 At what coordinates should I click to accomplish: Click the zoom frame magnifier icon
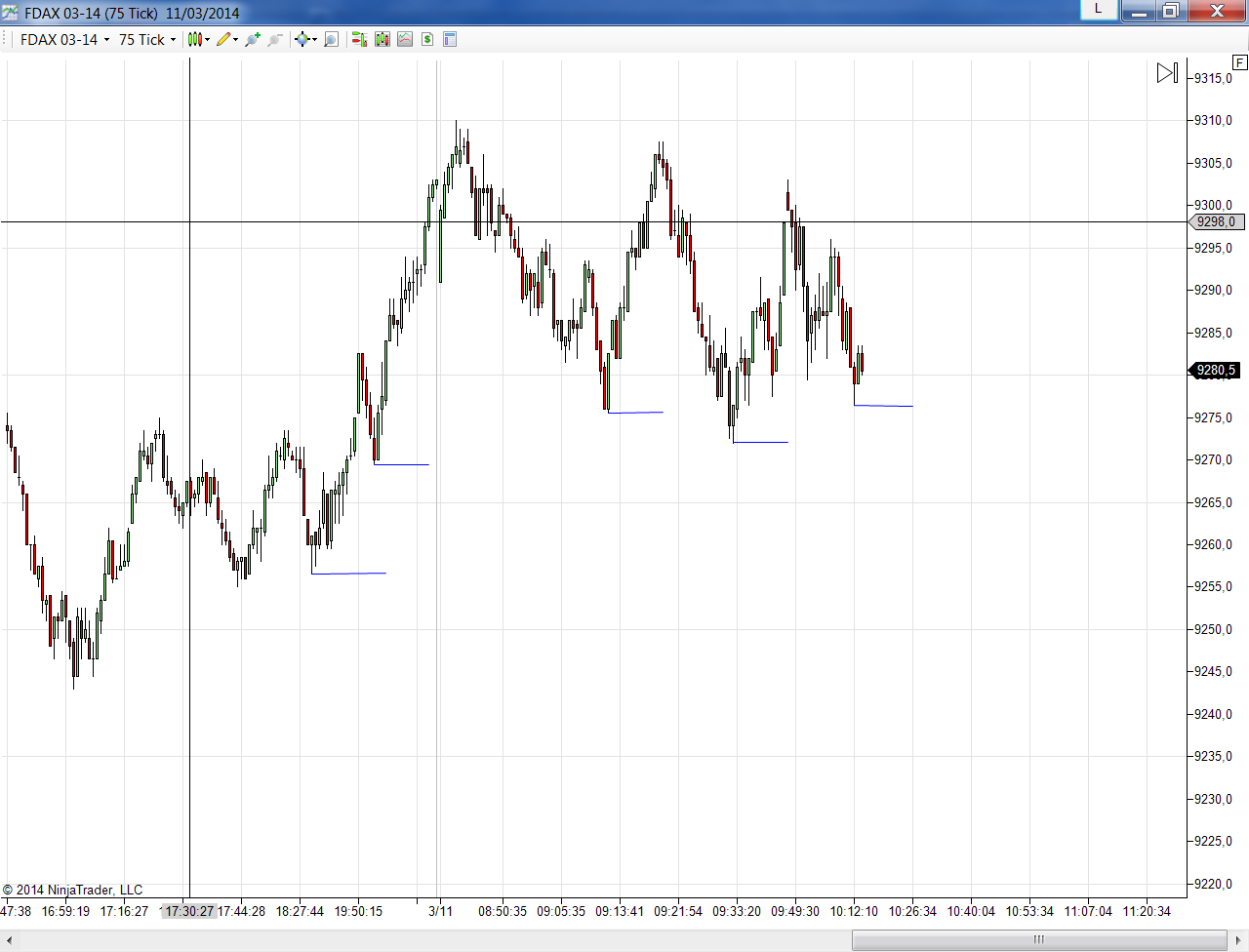pos(332,39)
